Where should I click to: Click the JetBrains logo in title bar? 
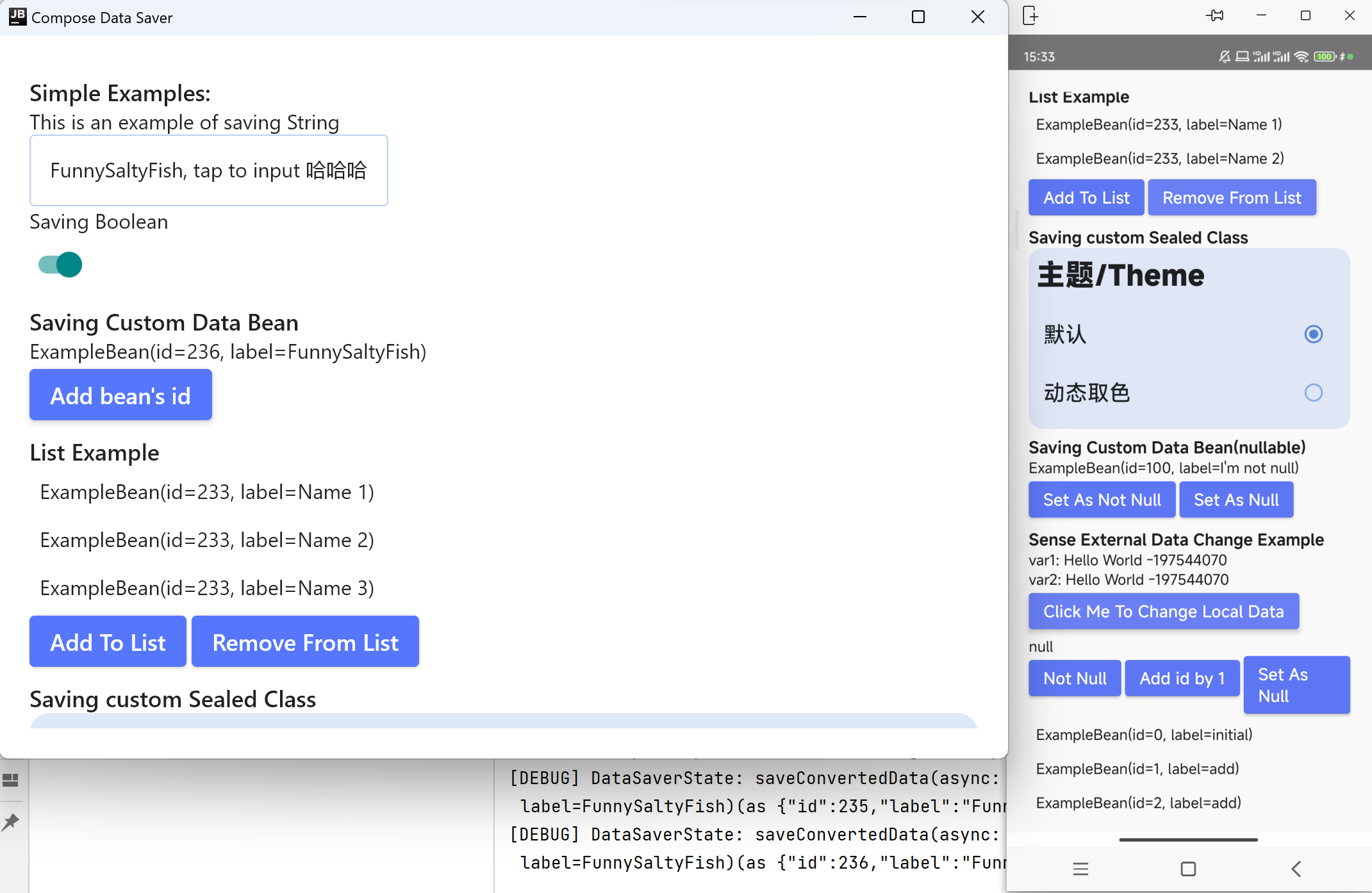(x=17, y=17)
